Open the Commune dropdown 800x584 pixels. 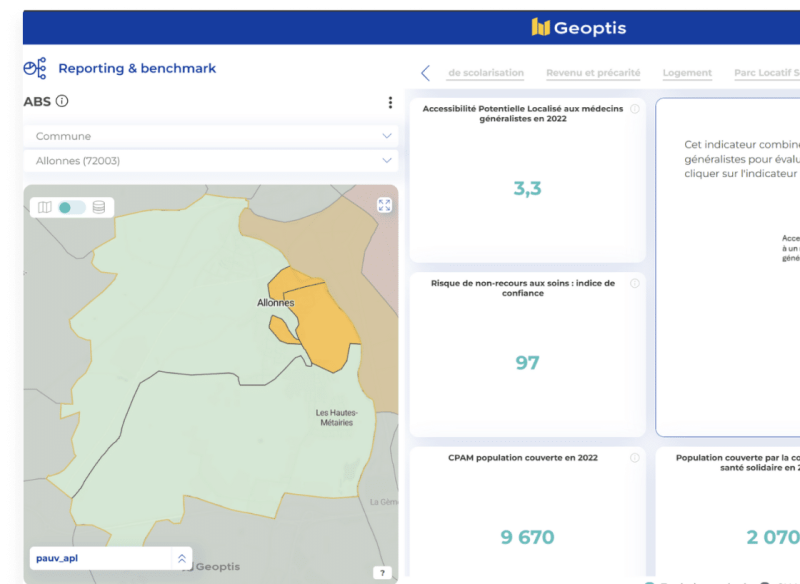pos(210,136)
